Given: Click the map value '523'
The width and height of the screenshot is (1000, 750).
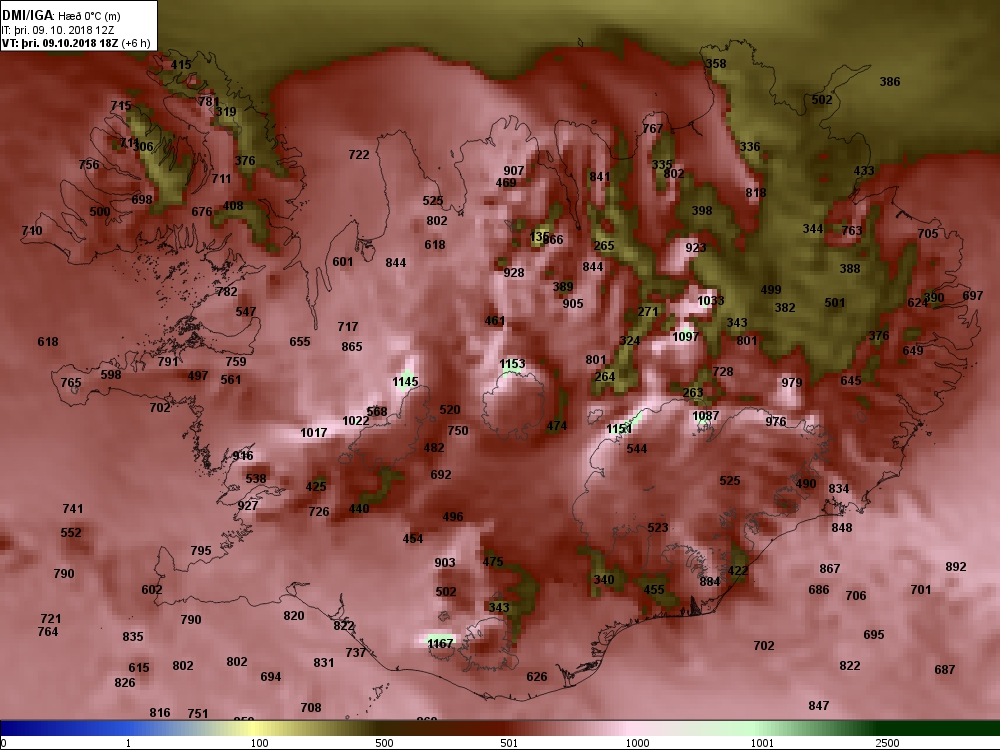Looking at the screenshot, I should [x=658, y=527].
